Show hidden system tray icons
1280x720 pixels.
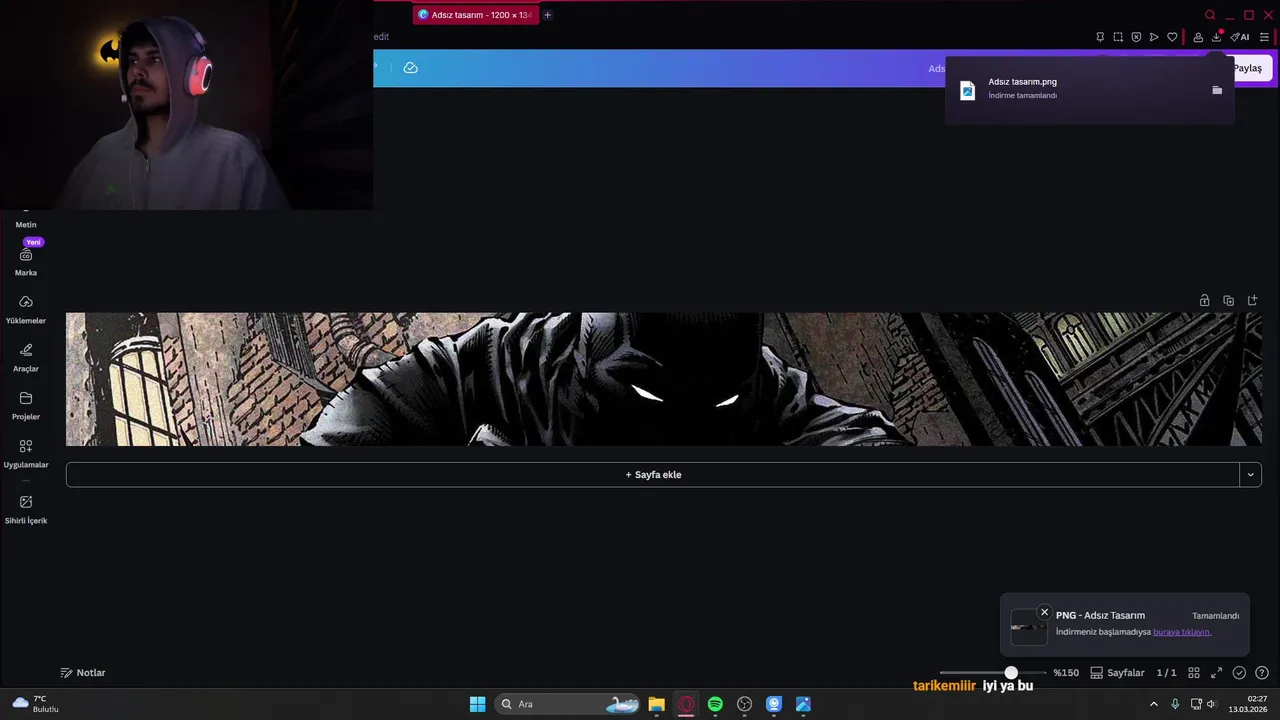point(1154,704)
